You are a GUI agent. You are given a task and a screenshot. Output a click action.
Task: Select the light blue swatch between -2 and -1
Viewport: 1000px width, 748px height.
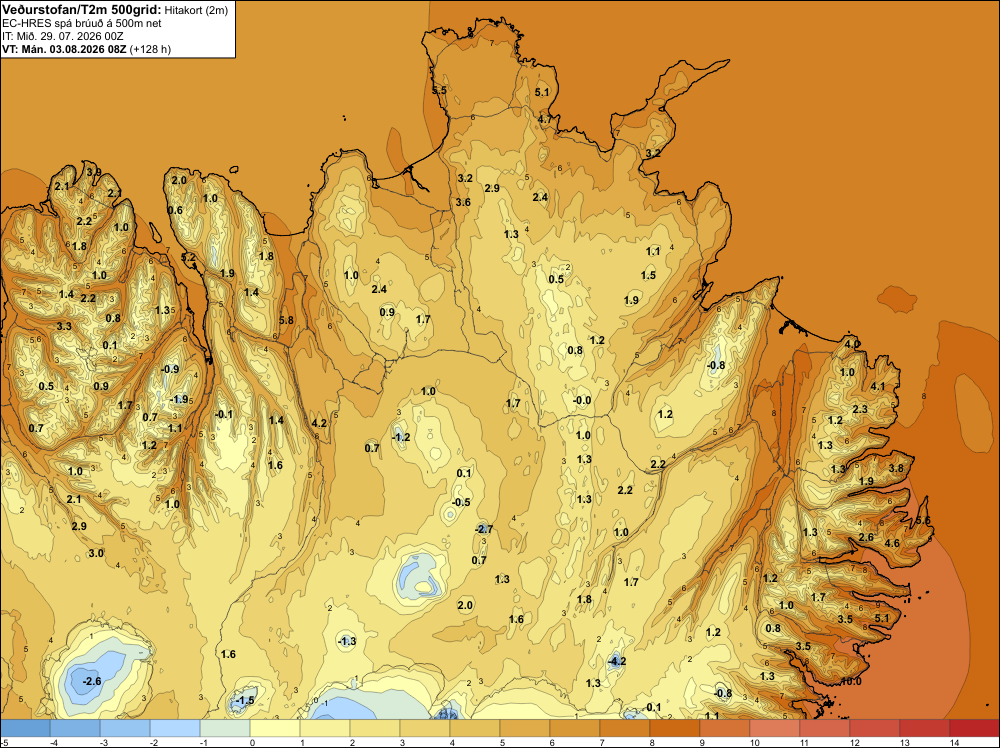pos(175,728)
